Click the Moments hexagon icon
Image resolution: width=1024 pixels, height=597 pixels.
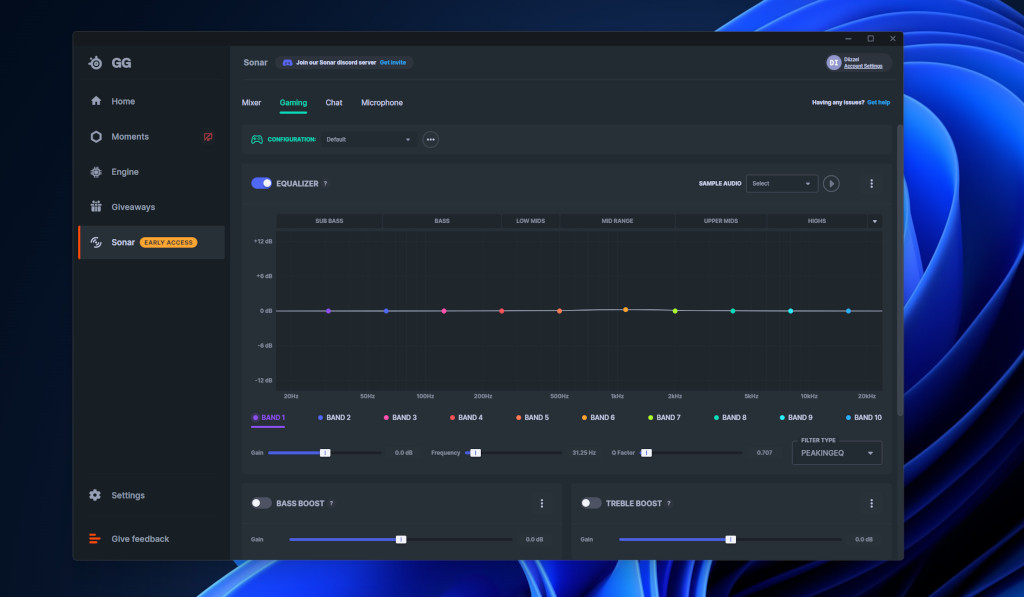click(96, 137)
